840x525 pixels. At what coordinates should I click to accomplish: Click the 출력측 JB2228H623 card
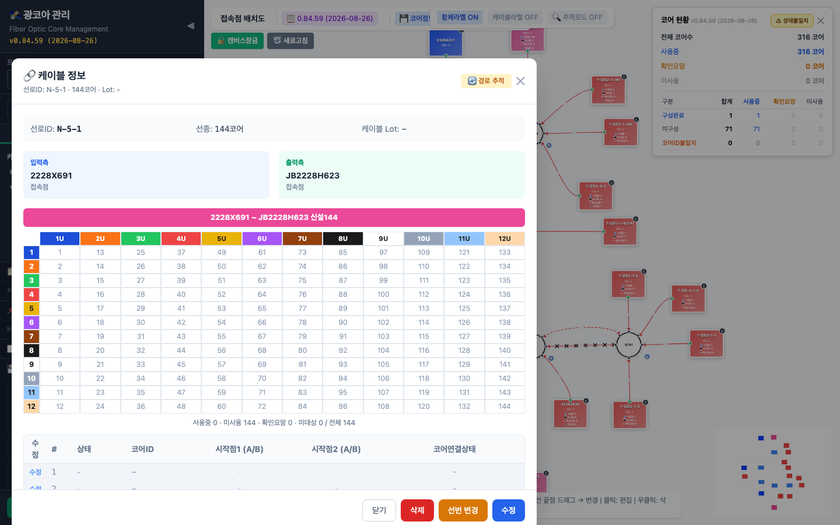(402, 175)
